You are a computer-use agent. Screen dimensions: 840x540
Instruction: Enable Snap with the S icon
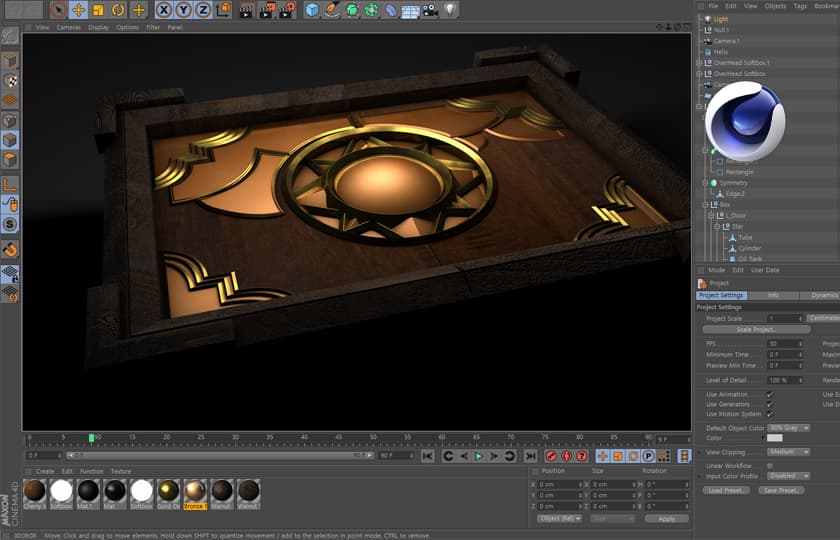10,224
